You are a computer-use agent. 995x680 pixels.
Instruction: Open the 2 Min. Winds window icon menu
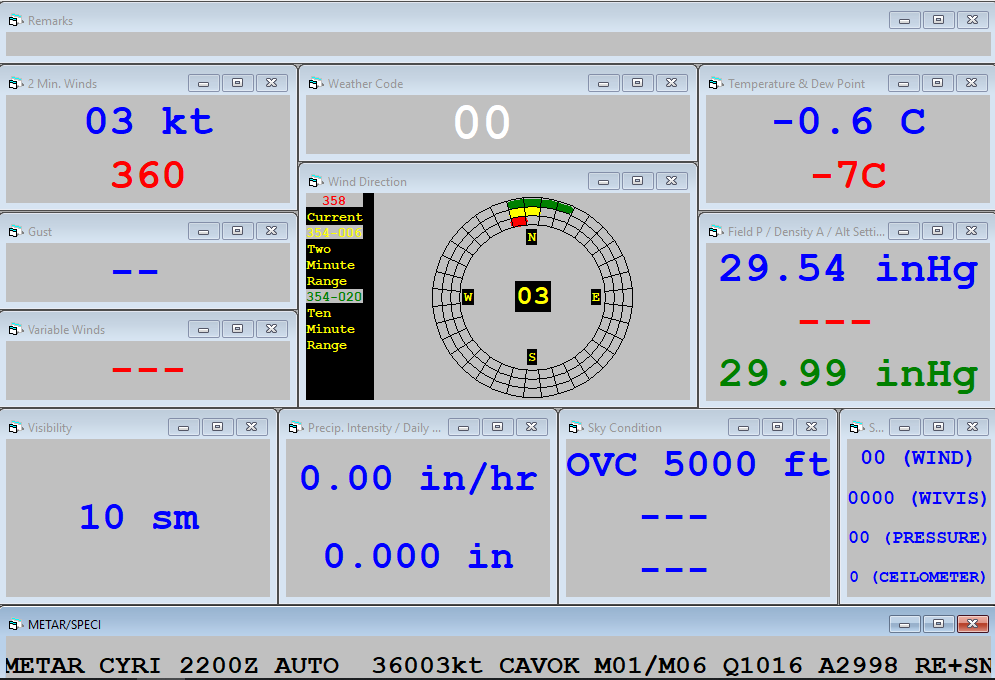(x=15, y=84)
